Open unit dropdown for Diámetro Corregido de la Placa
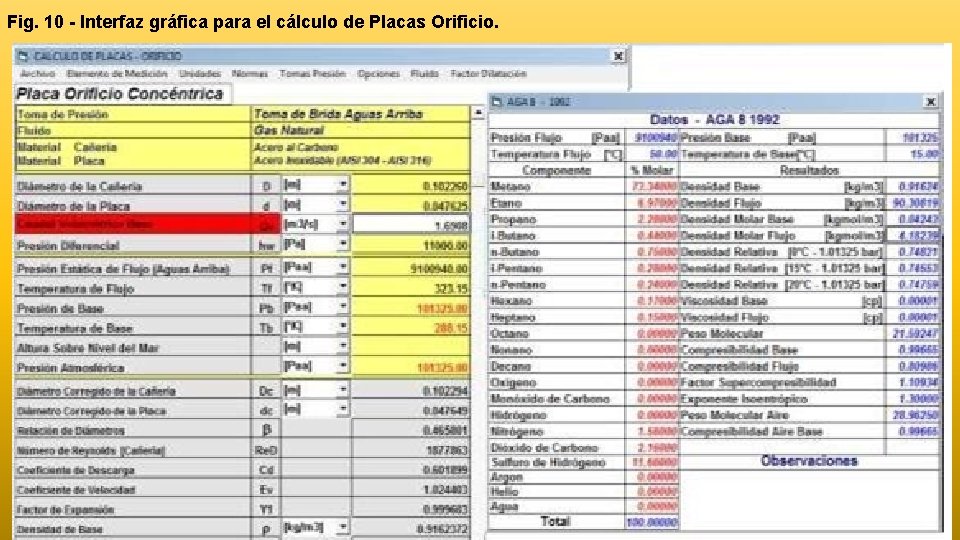 (x=343, y=408)
